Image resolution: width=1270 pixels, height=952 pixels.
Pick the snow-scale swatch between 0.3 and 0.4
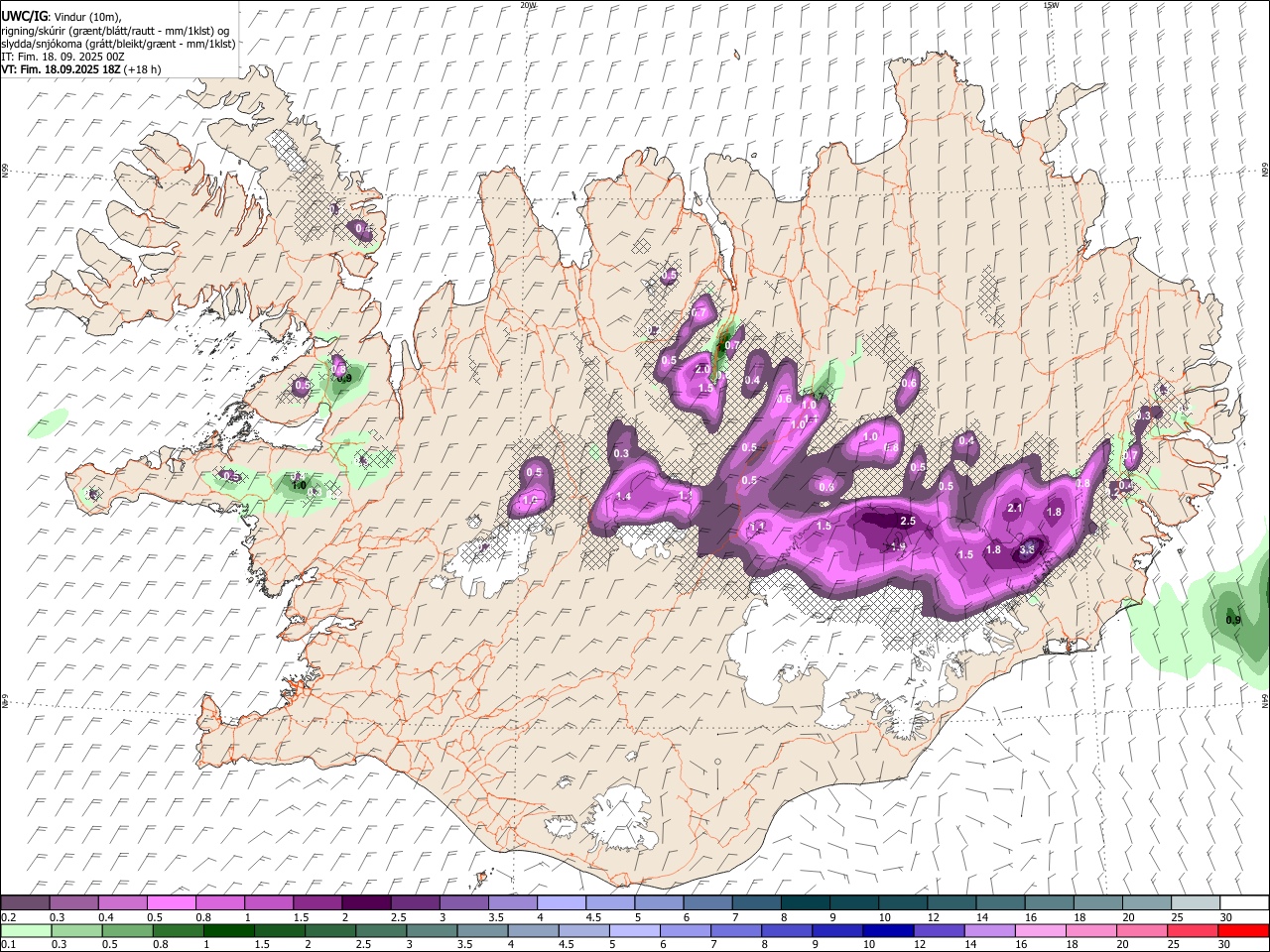coord(73,902)
